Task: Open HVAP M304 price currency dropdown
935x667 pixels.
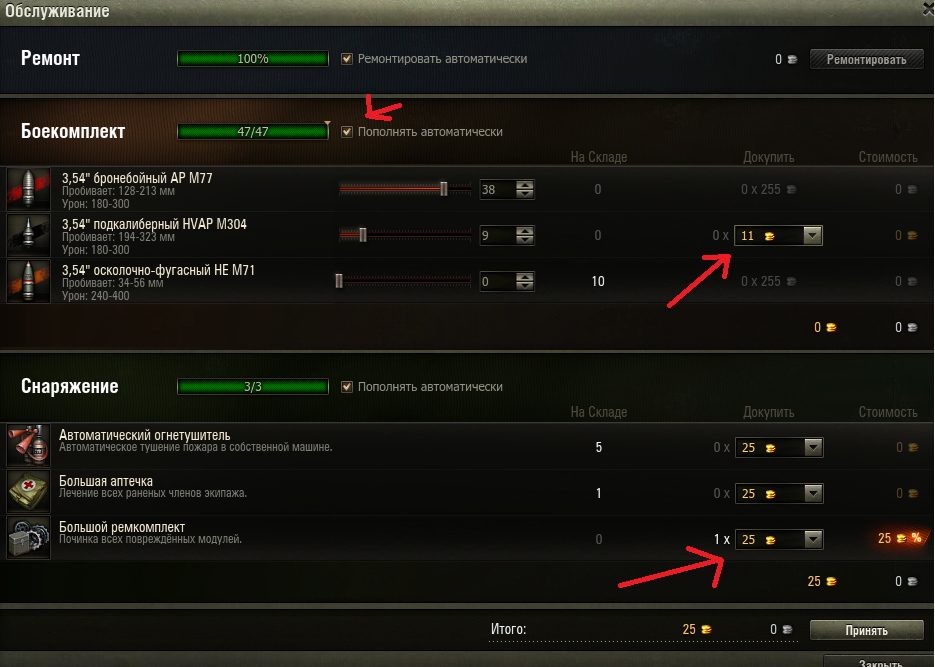Action: (x=813, y=235)
